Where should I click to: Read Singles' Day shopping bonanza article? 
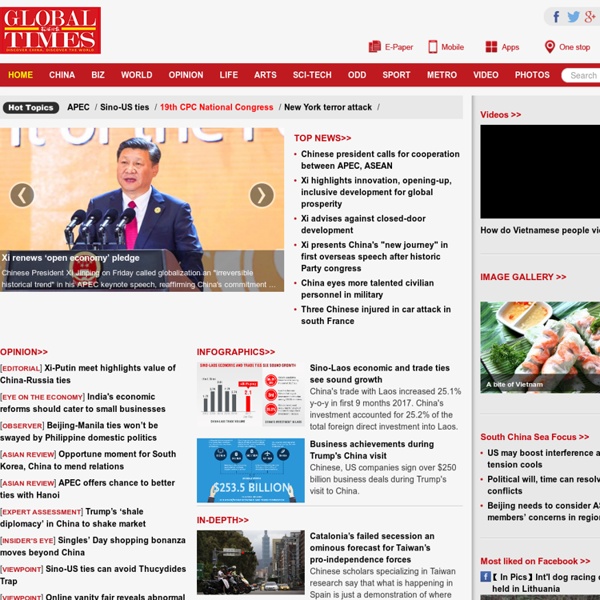click(93, 546)
